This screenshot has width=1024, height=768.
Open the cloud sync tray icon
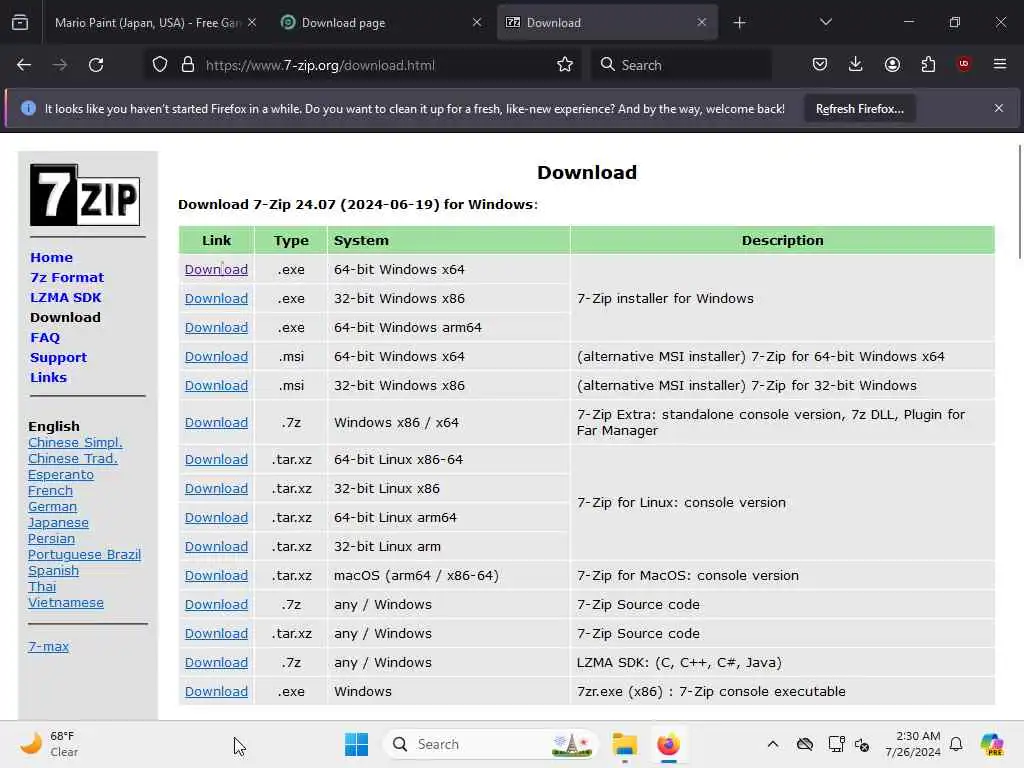click(x=805, y=744)
